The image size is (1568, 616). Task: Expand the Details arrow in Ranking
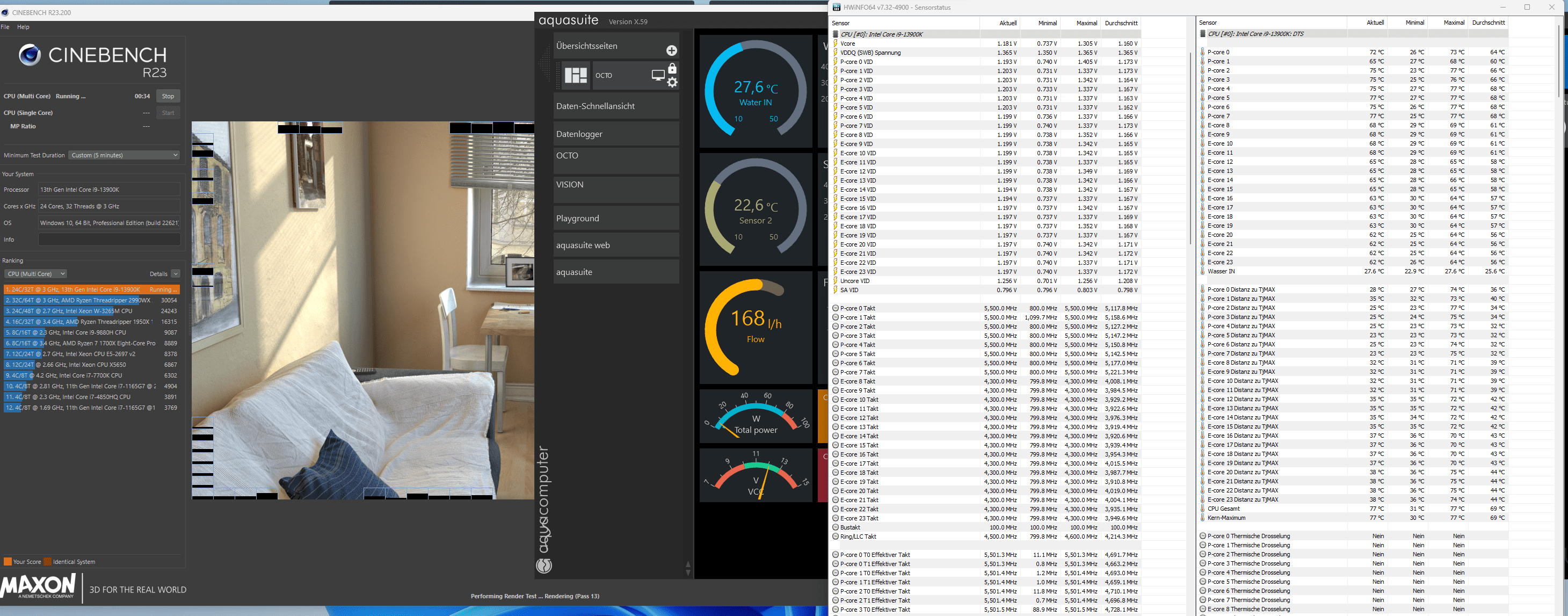tap(175, 274)
